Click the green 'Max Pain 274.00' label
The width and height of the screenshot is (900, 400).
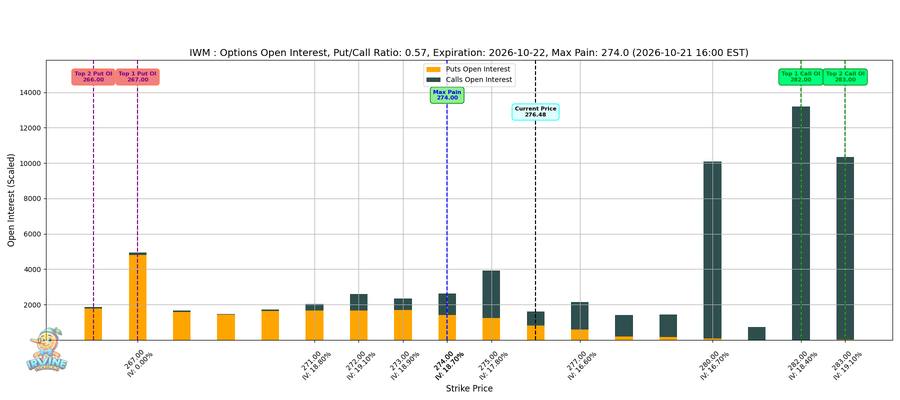coord(447,95)
